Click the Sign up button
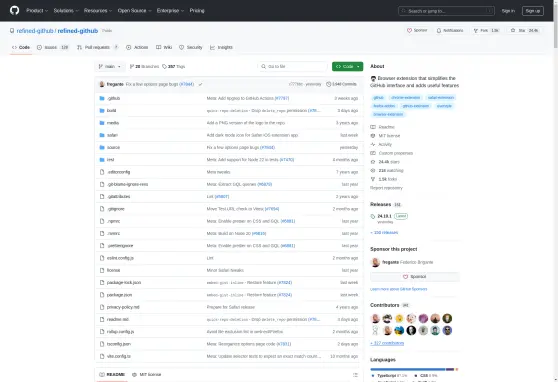This screenshot has width=558, height=382. click(533, 11)
